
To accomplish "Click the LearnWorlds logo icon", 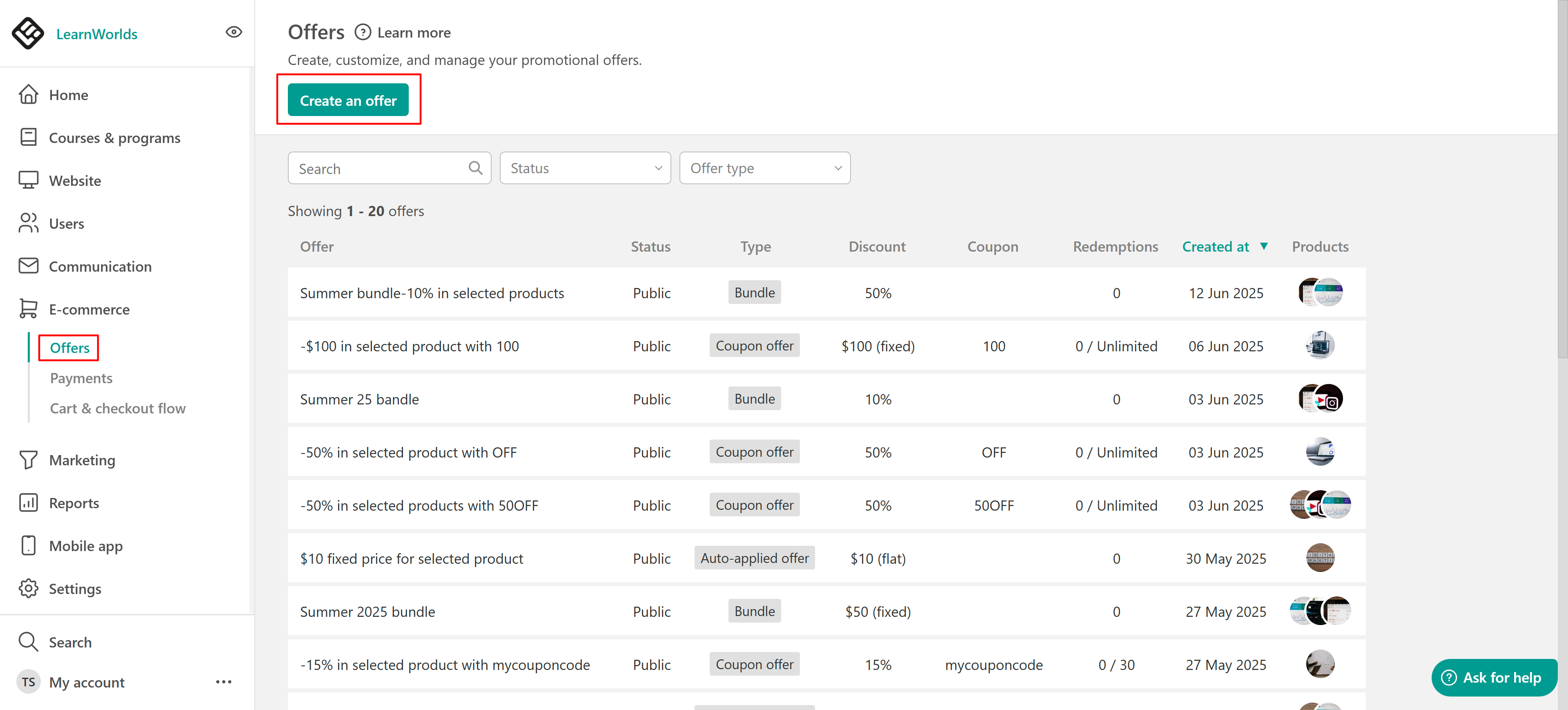I will (x=27, y=33).
